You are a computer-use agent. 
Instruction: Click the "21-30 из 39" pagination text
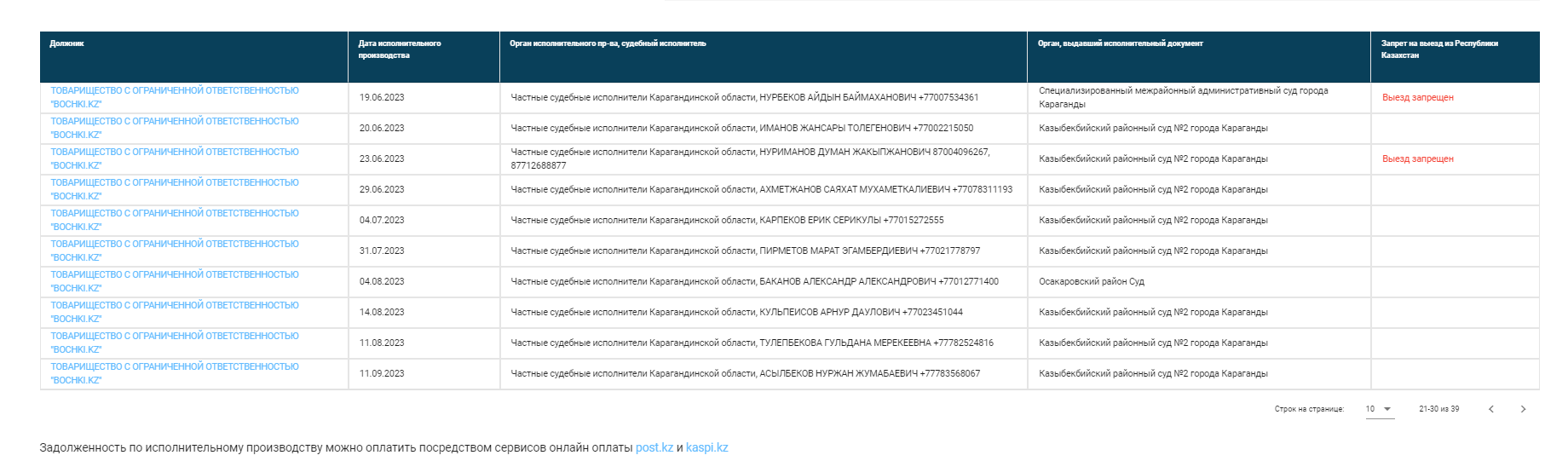coord(1438,409)
